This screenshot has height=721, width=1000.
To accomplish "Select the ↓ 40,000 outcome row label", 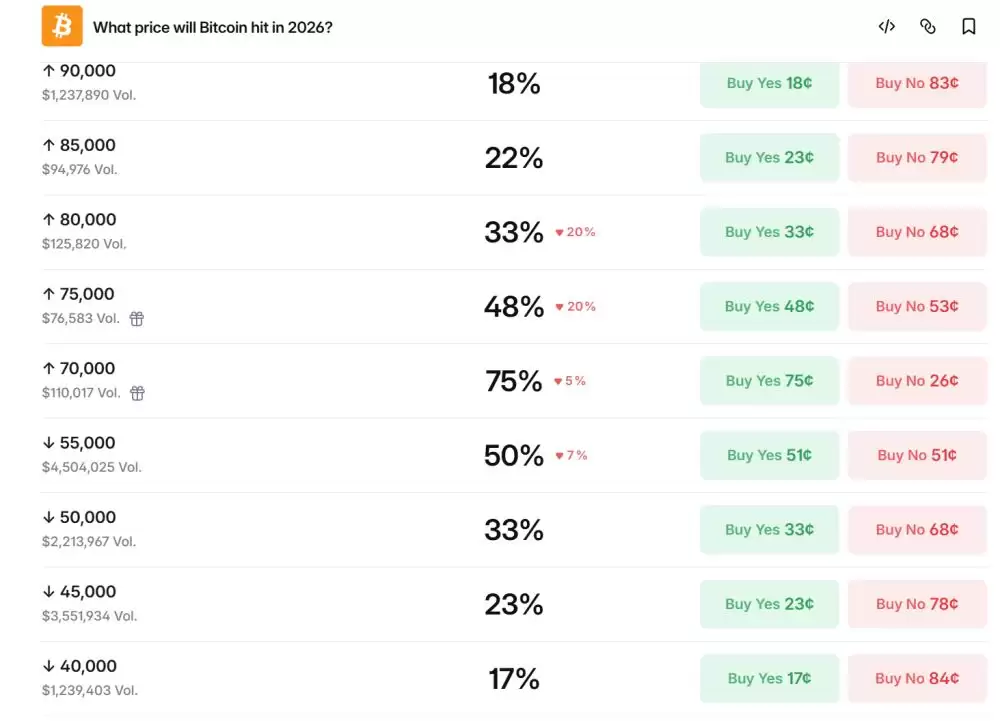I will pyautogui.click(x=80, y=666).
